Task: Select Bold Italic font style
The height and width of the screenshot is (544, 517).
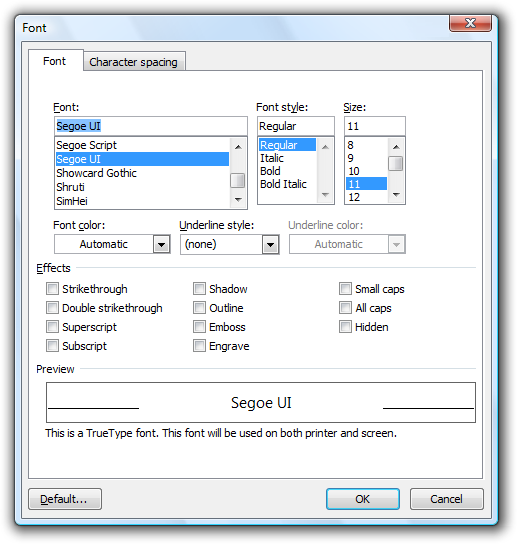Action: 283,184
